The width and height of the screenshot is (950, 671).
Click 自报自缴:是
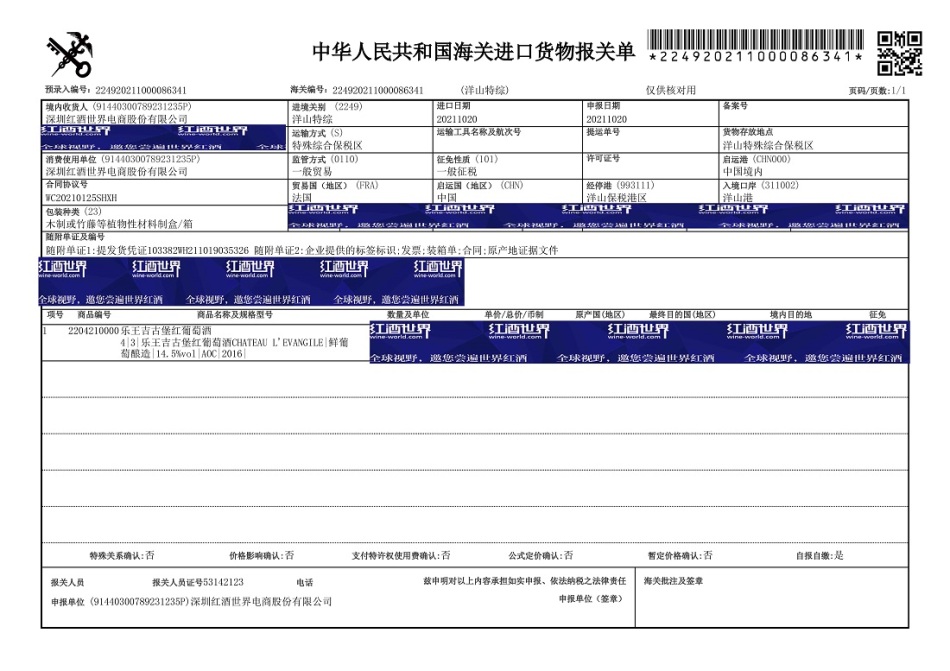click(820, 555)
